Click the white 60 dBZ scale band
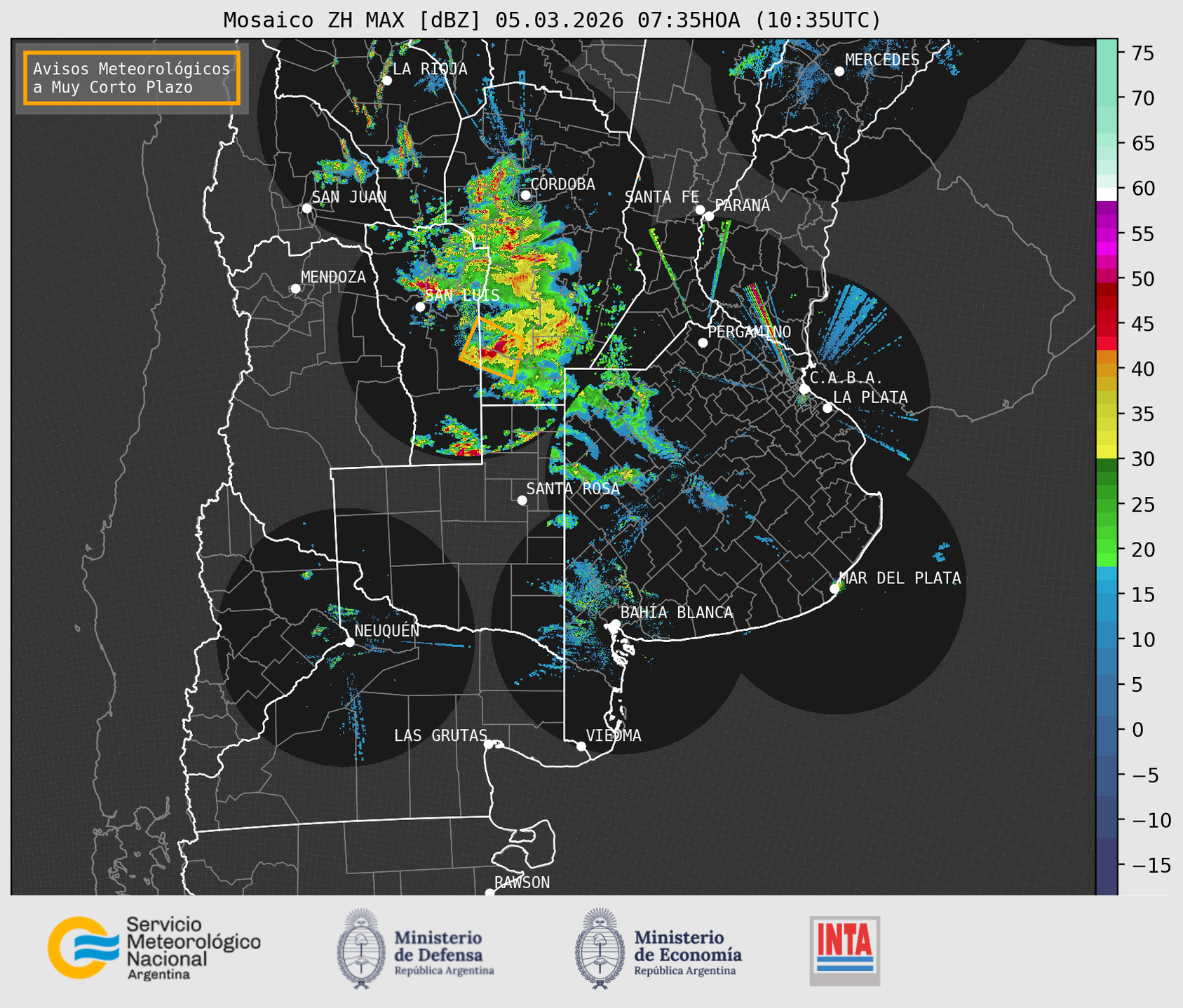The width and height of the screenshot is (1183, 1008). click(x=1107, y=195)
